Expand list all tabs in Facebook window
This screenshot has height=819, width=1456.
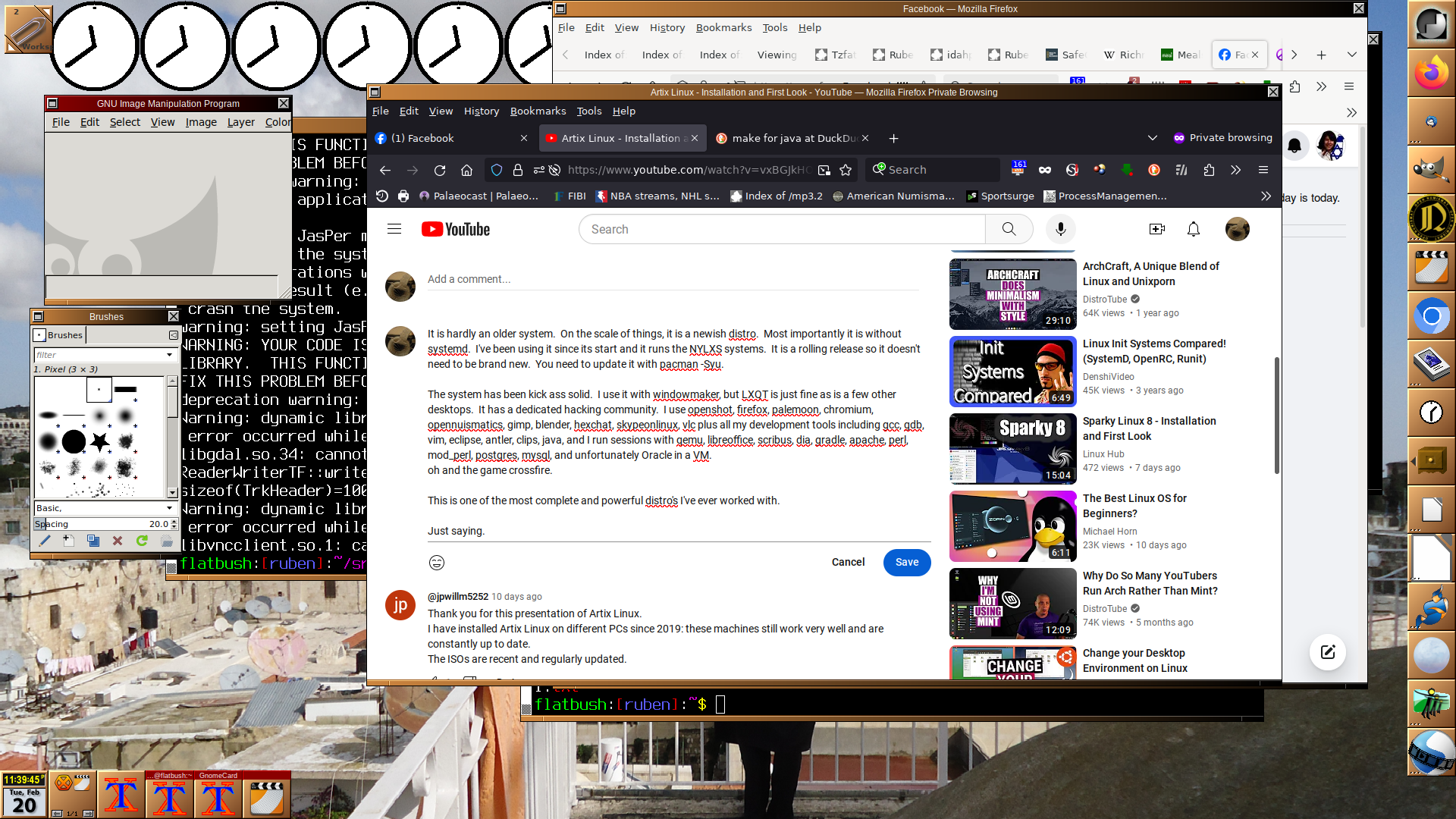click(1351, 55)
